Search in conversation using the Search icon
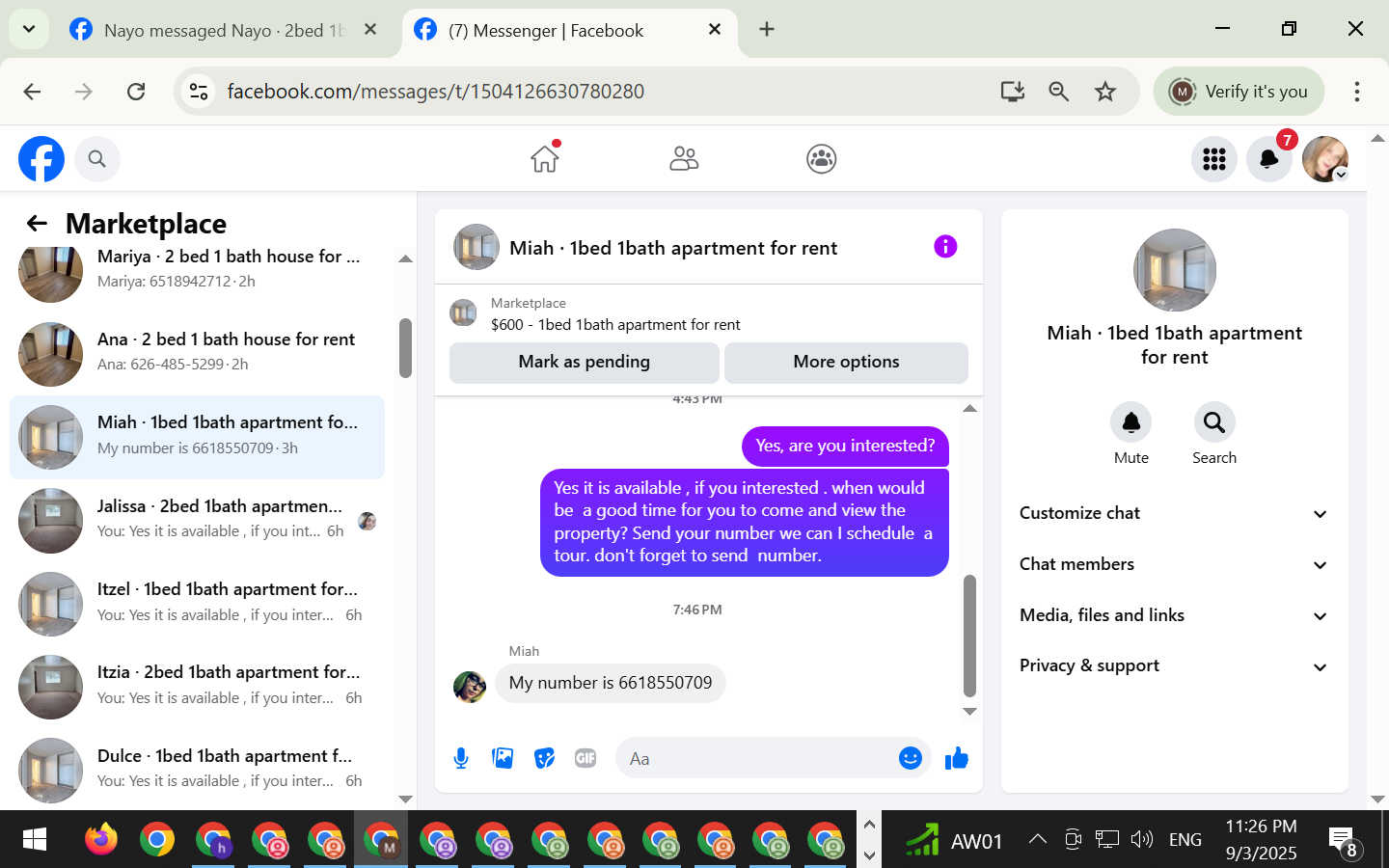The width and height of the screenshot is (1389, 868). [x=1214, y=422]
